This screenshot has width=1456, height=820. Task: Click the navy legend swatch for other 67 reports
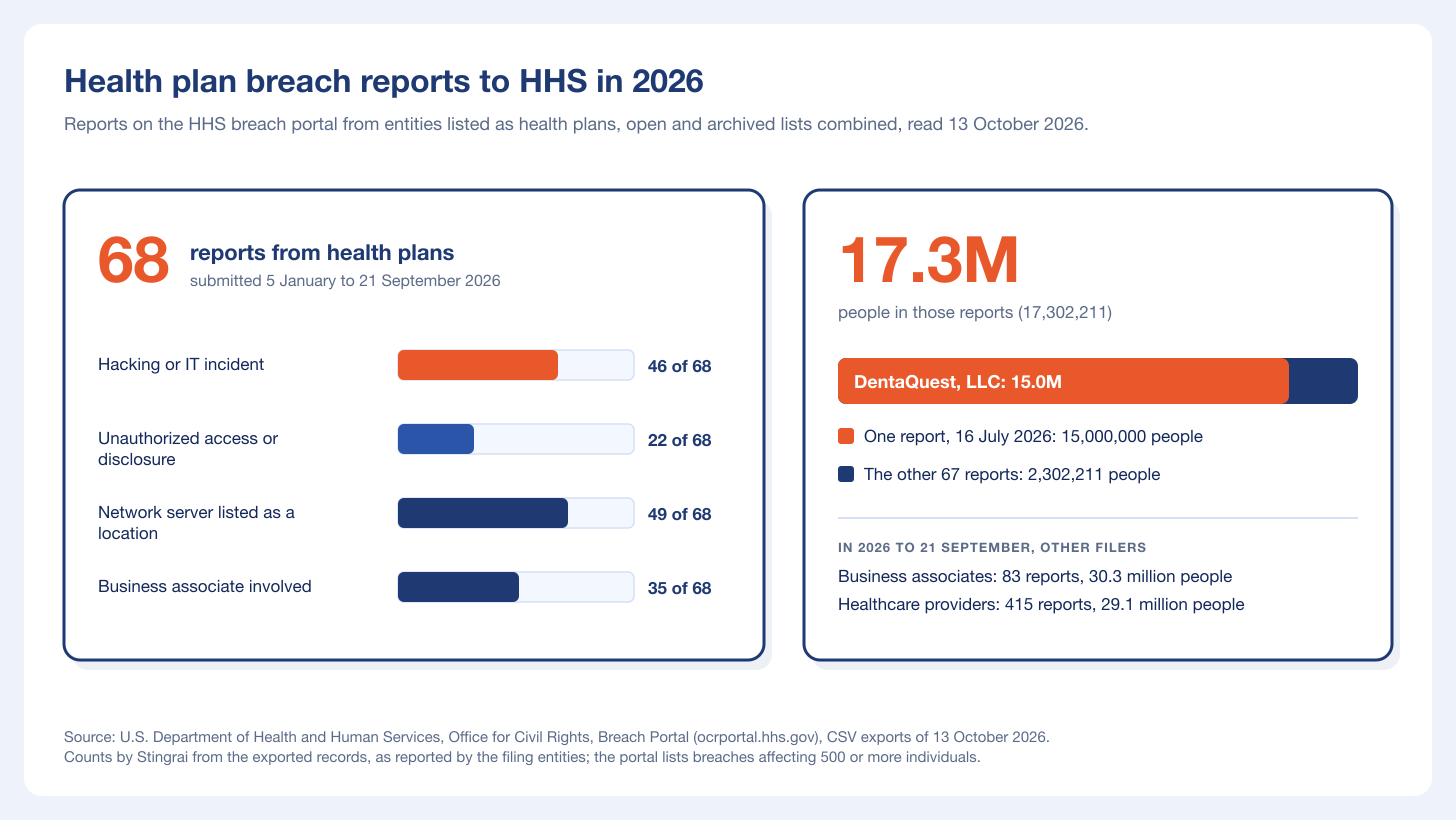tap(846, 474)
